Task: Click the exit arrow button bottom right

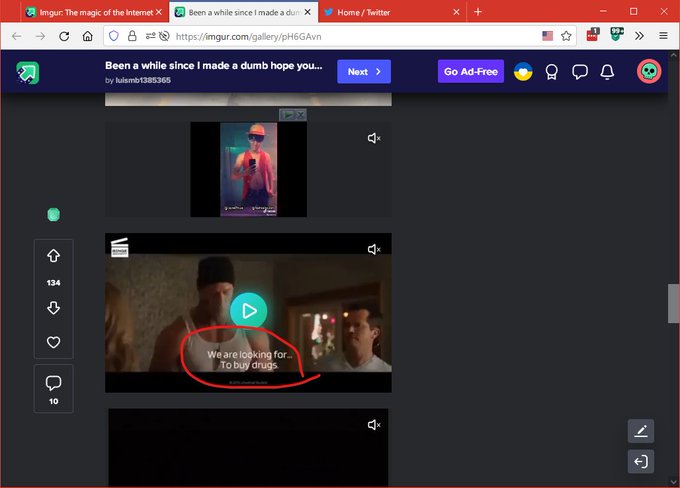Action: [x=641, y=462]
